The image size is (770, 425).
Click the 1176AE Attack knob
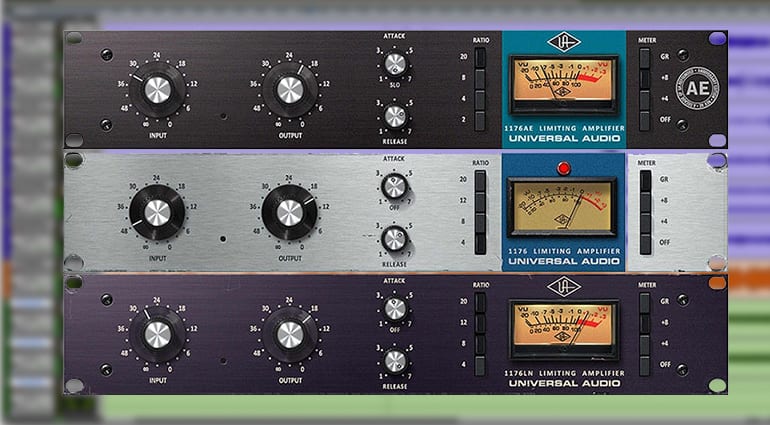click(395, 64)
